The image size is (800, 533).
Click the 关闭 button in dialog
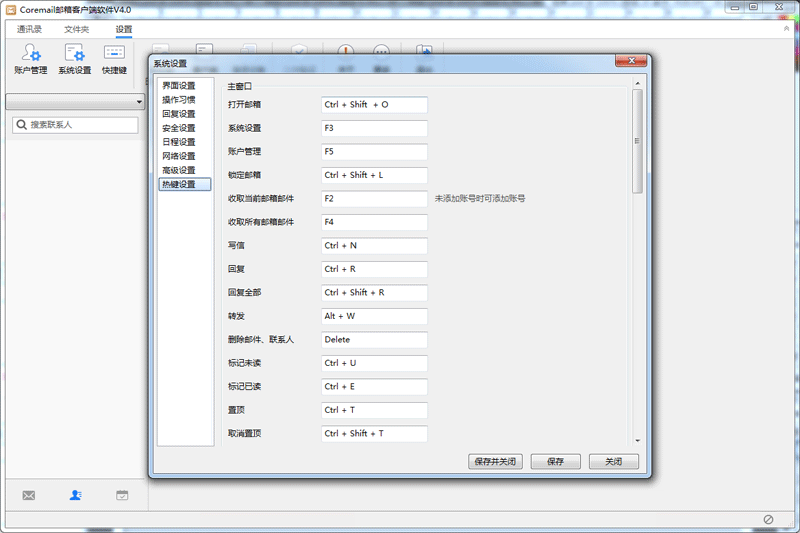[613, 462]
